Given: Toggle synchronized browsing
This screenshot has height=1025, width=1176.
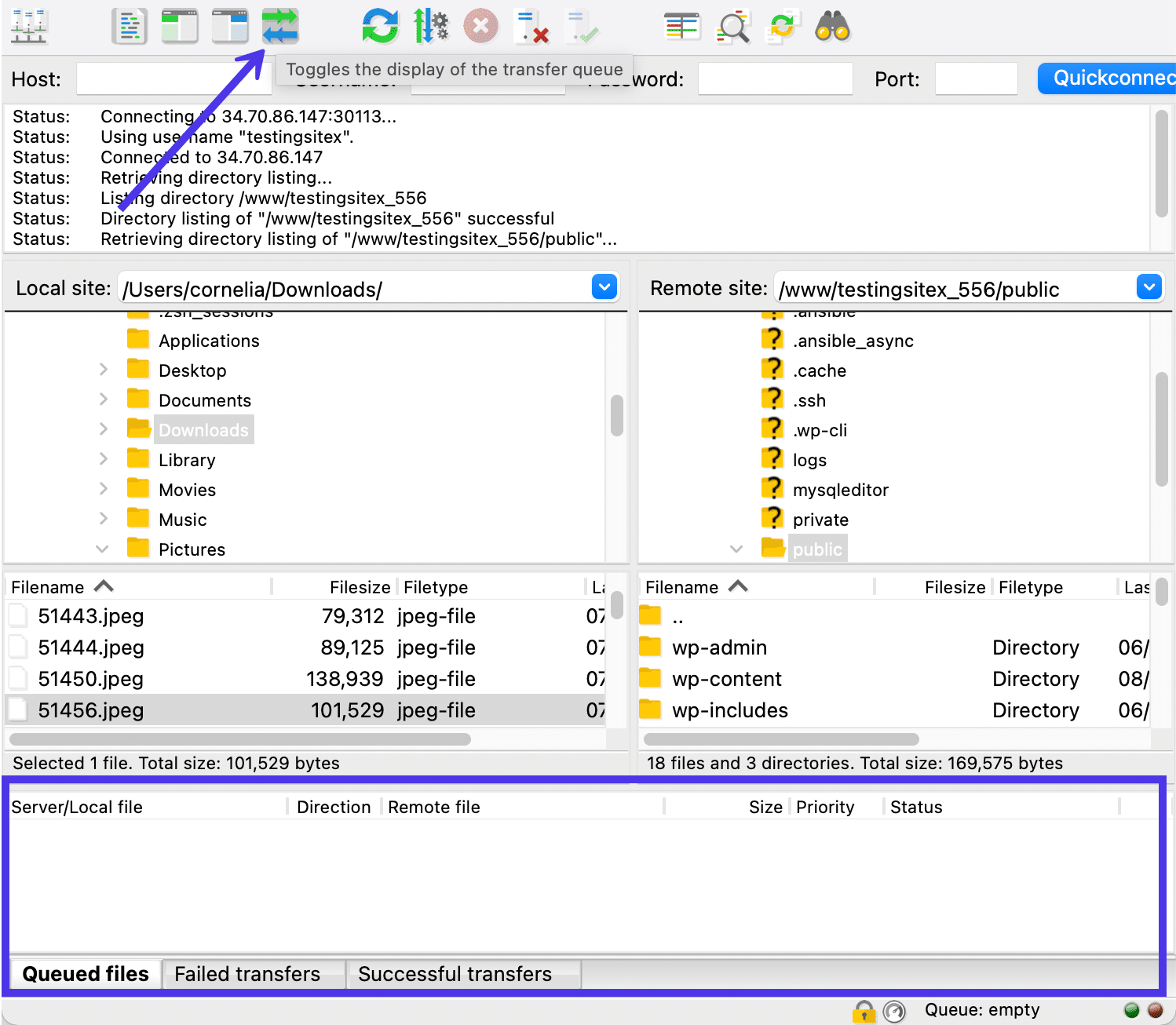Looking at the screenshot, I should pos(783,27).
